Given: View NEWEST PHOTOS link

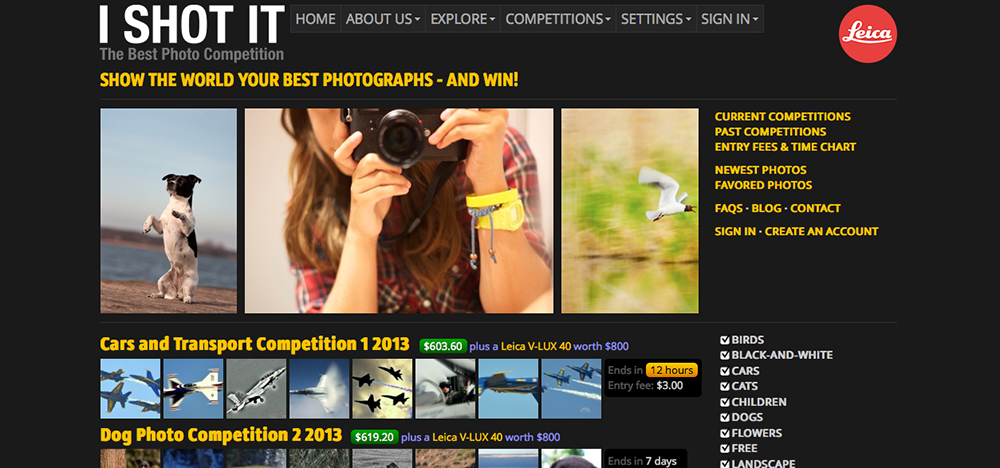Looking at the screenshot, I should [760, 170].
